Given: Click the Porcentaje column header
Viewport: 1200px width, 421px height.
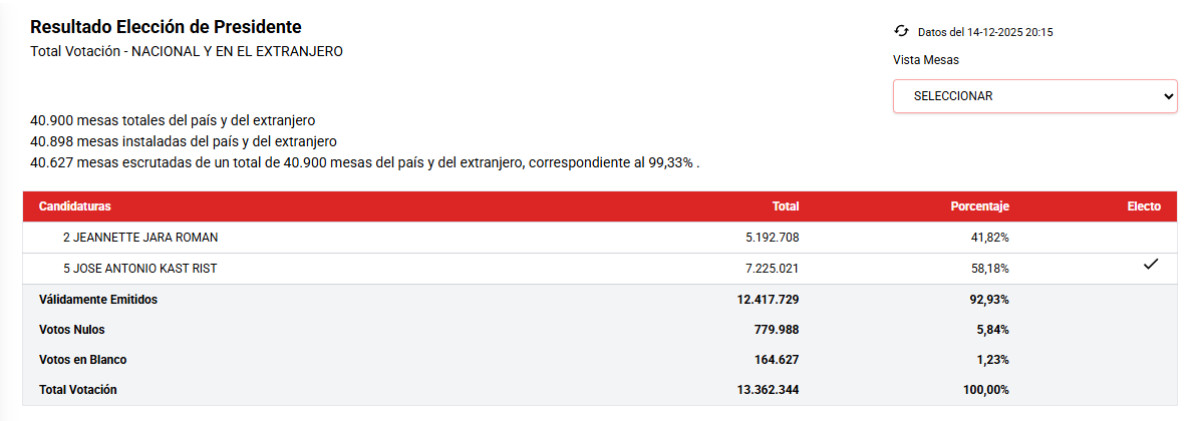Looking at the screenshot, I should [x=979, y=207].
